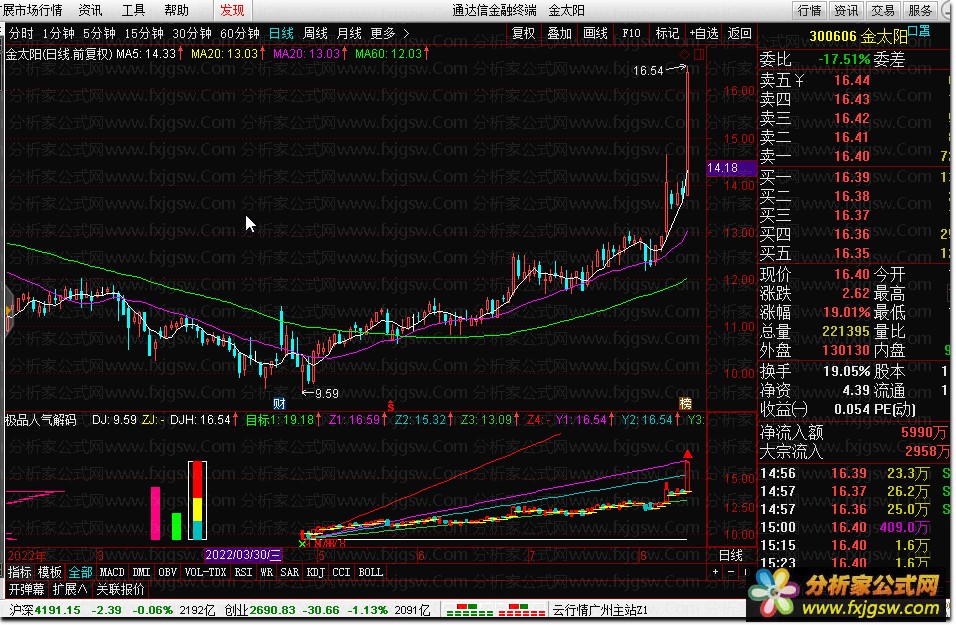Click the 标记 mark button
Screen dimensions: 956x625
tap(667, 34)
